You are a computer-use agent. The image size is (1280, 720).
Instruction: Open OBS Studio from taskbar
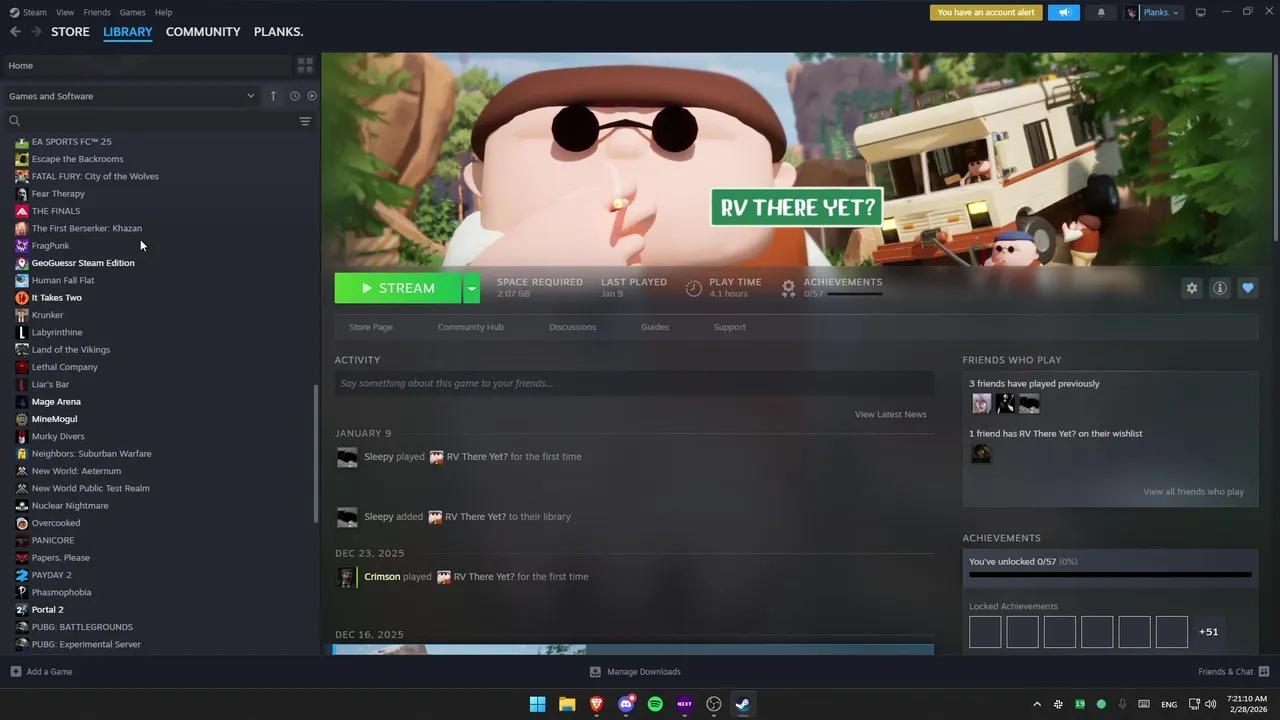714,704
